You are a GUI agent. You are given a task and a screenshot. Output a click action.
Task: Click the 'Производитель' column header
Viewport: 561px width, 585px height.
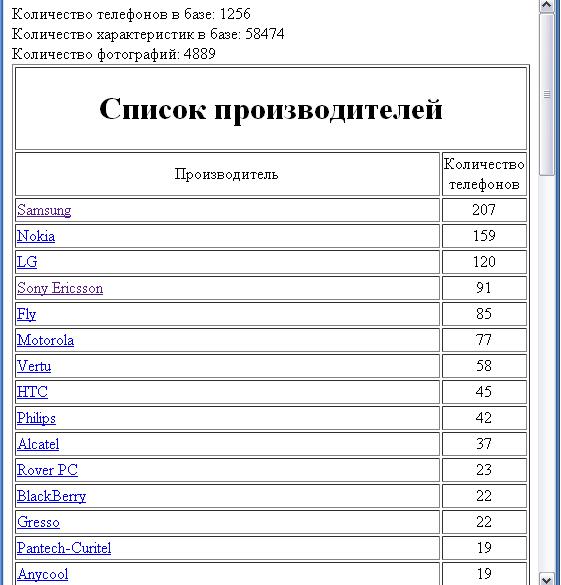(227, 174)
